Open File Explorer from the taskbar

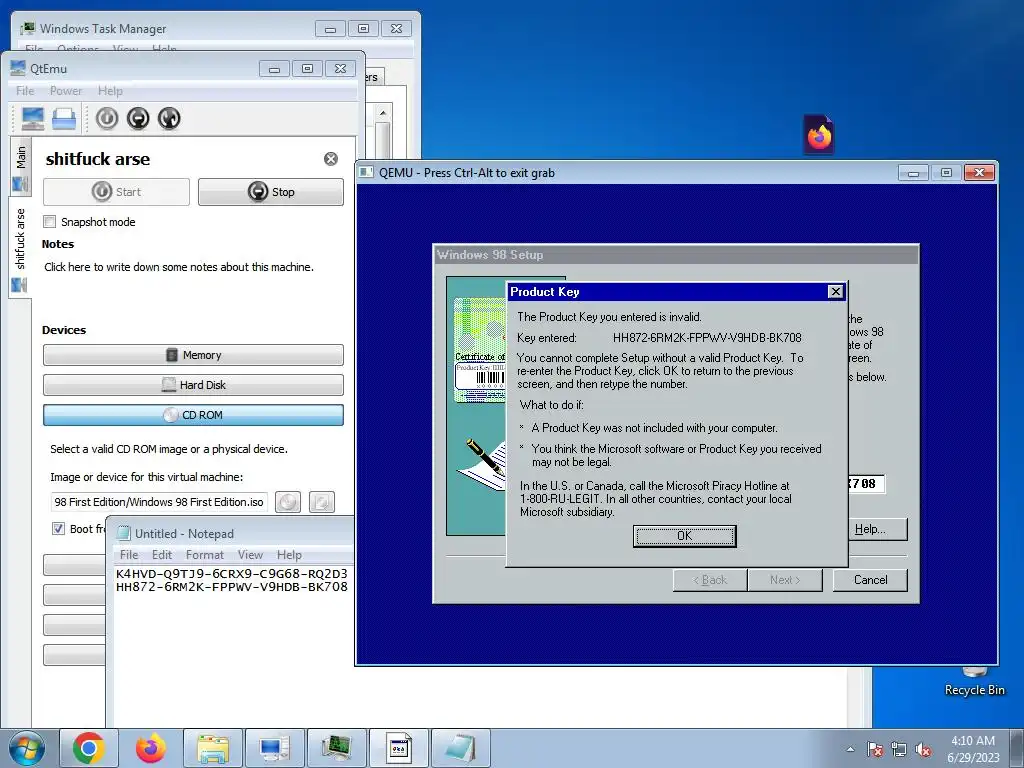coord(213,748)
